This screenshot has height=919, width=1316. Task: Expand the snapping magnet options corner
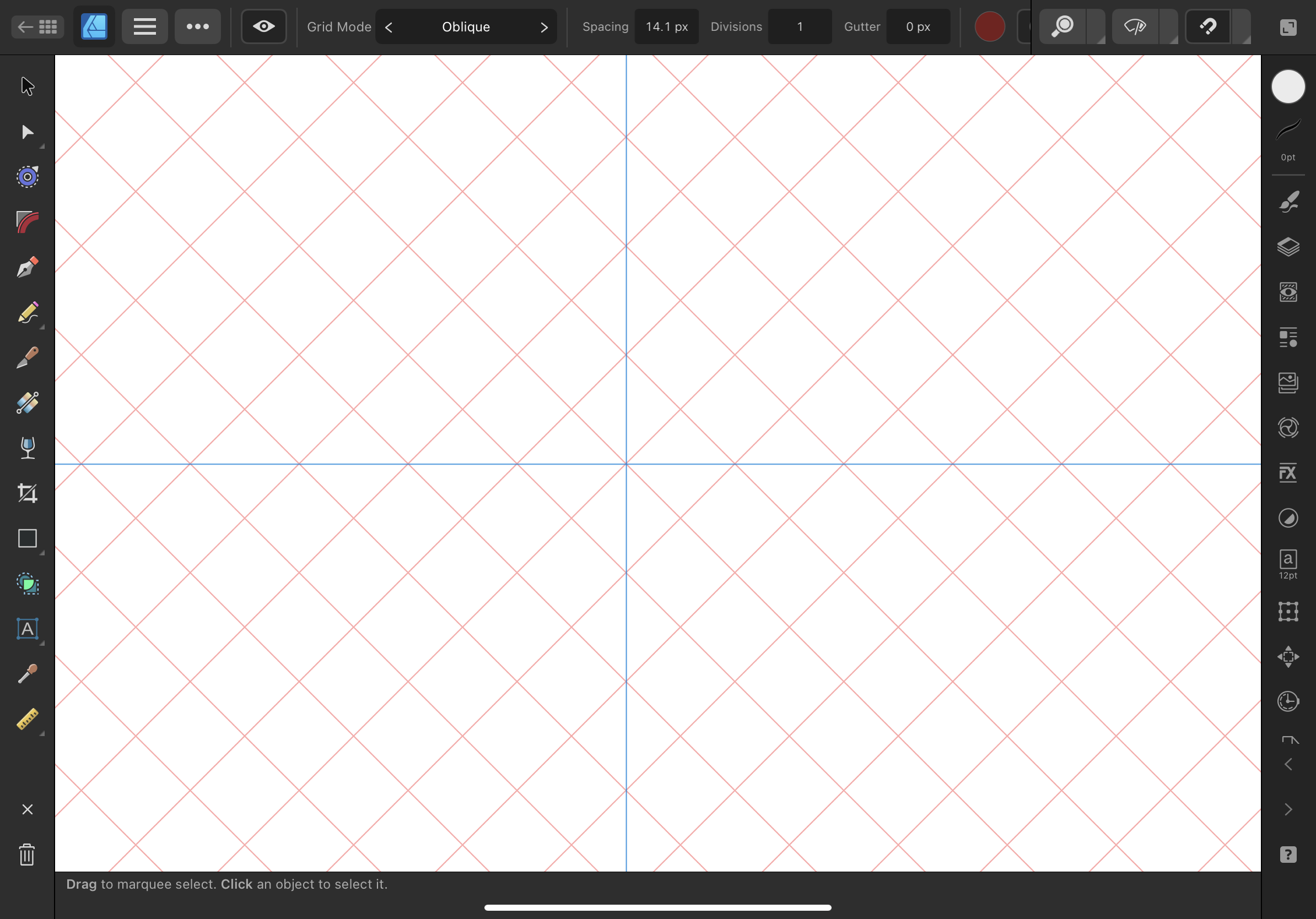1241,26
